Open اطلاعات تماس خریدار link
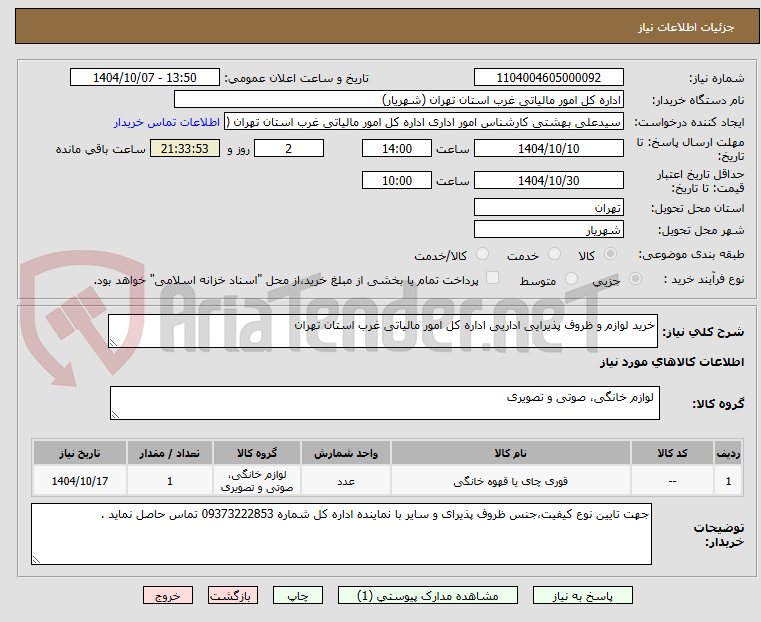The height and width of the screenshot is (622, 761). click(x=167, y=122)
